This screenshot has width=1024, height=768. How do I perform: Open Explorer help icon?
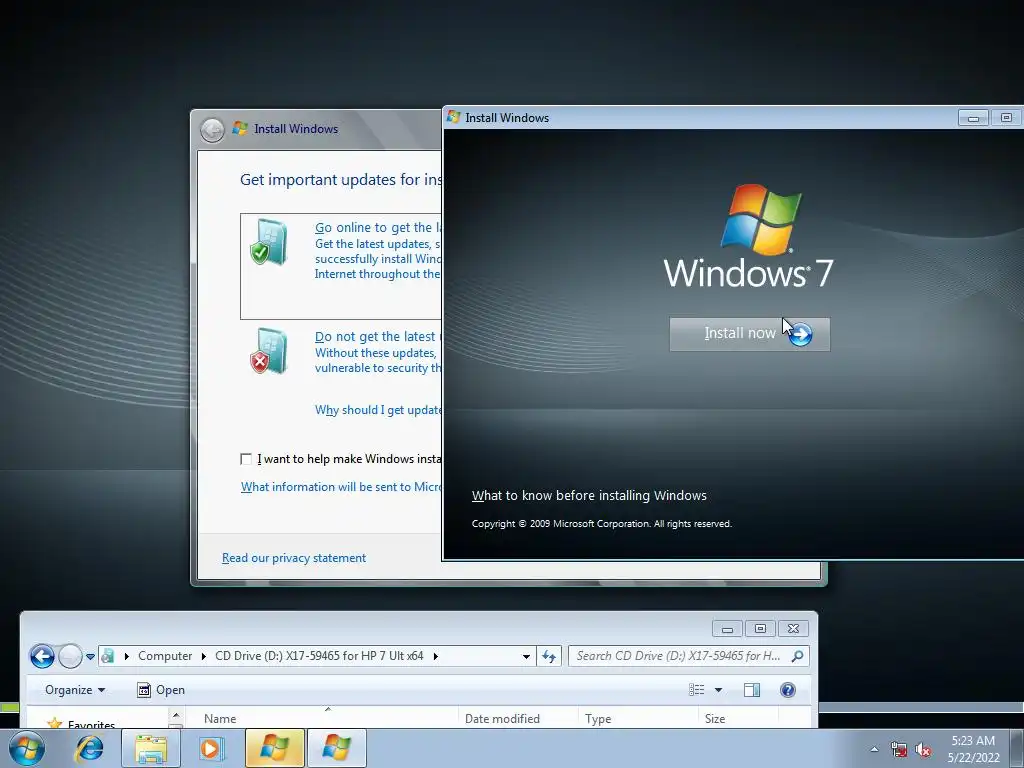788,690
